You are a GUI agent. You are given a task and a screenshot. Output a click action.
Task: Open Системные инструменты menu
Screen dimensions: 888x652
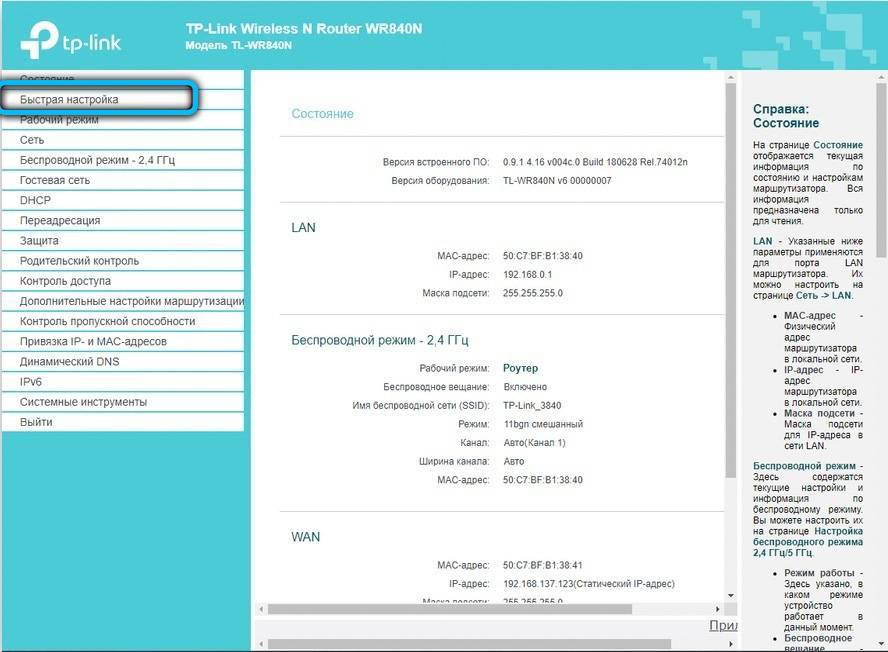pyautogui.click(x=83, y=401)
